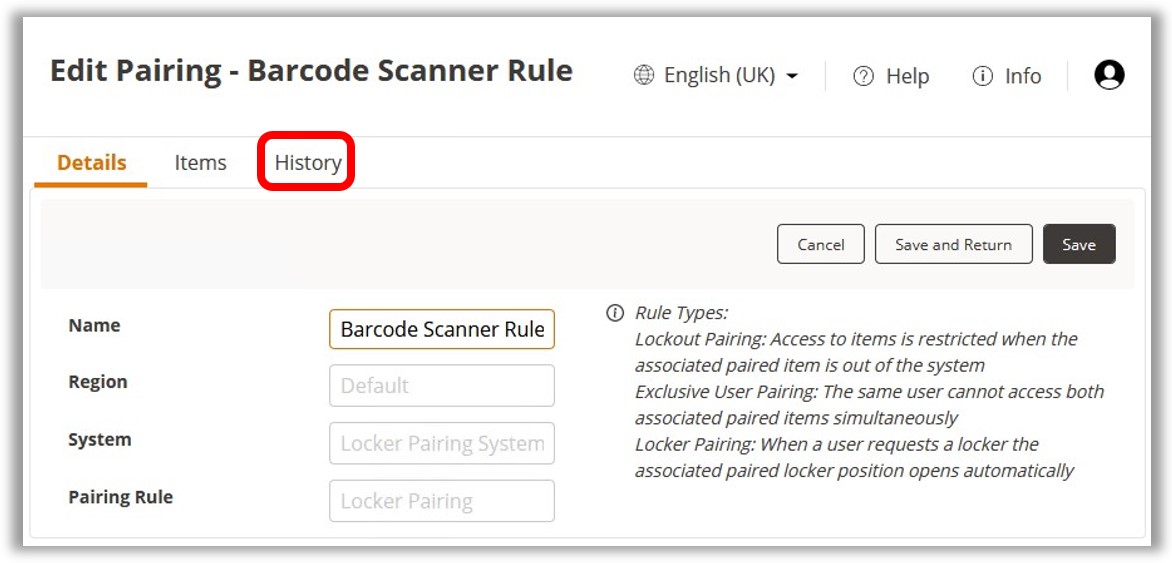Click the Pairing Rule field
Screen dimensions: 1172x563
441,501
